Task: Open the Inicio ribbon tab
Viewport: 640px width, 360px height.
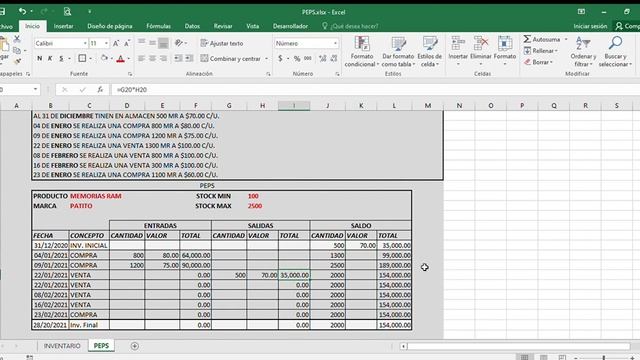Action: (32, 26)
